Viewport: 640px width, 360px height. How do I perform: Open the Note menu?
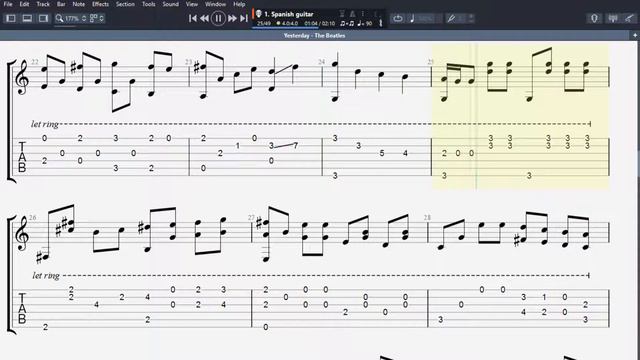pyautogui.click(x=78, y=4)
